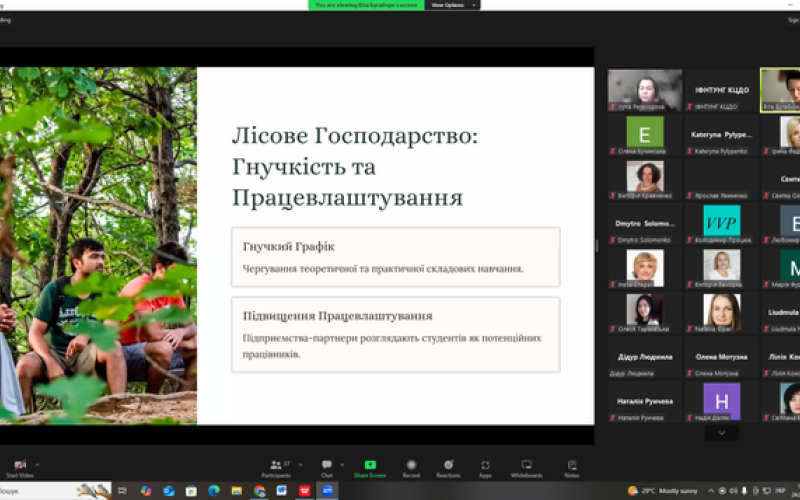Click the Zoom icon on the taskbar
Viewport: 800px width, 500px height.
[328, 491]
